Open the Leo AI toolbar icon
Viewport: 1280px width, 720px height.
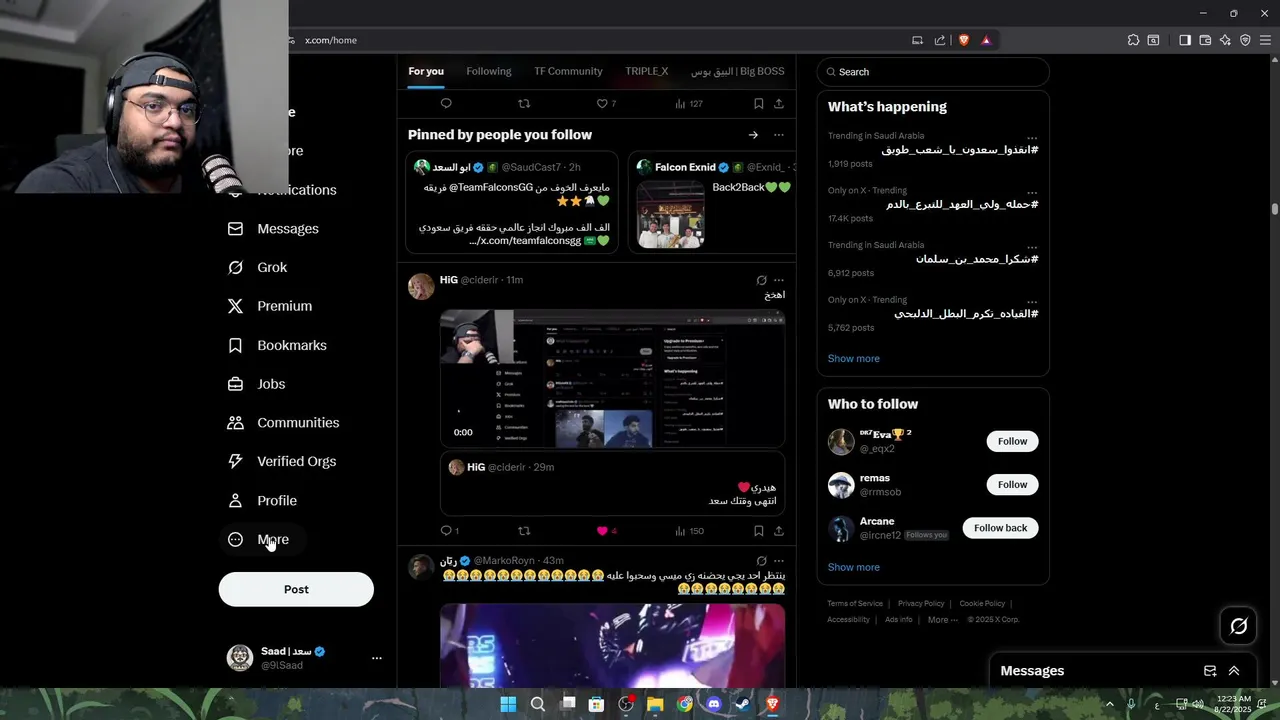tap(1226, 40)
